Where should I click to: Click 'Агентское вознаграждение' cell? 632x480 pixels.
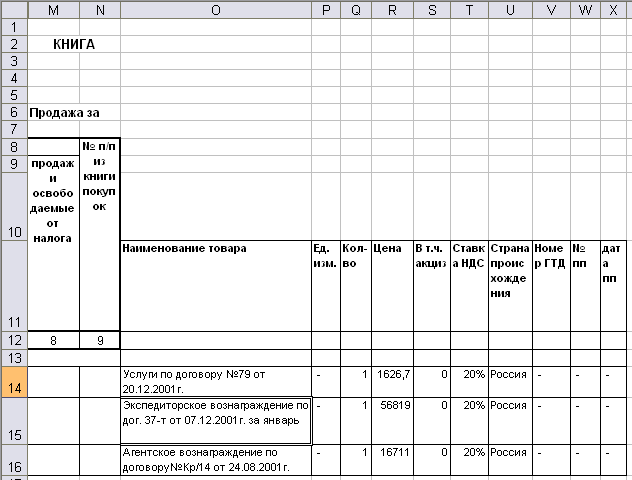coord(216,460)
